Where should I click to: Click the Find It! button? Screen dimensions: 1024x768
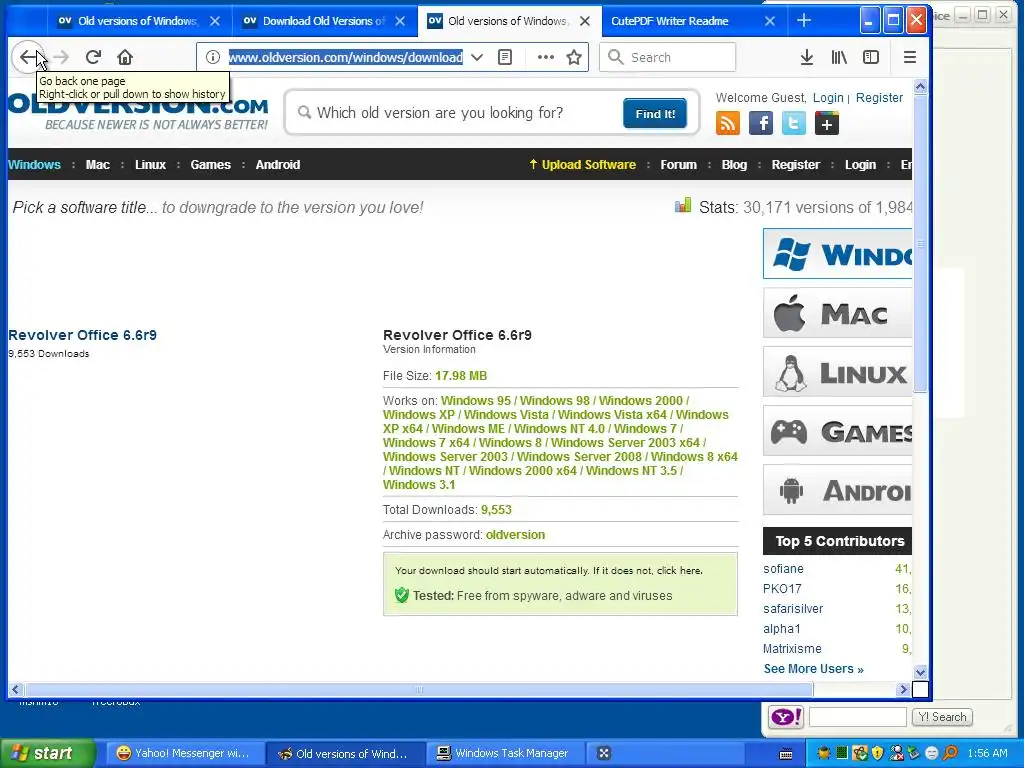(655, 114)
